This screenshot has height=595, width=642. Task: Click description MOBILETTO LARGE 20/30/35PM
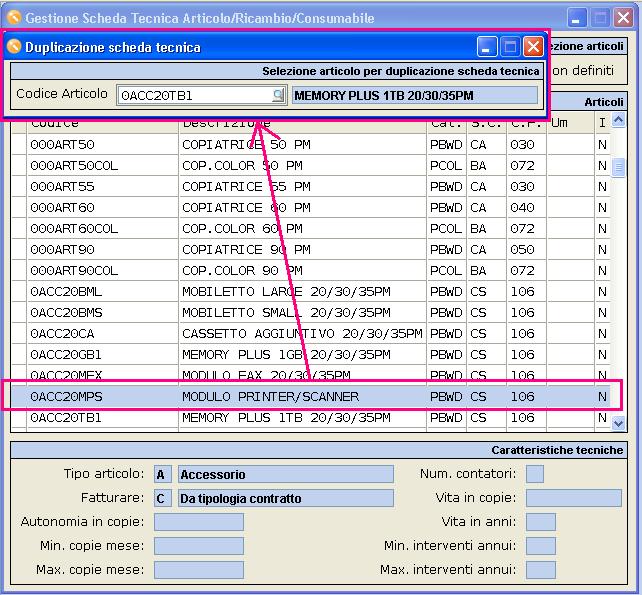coord(286,292)
